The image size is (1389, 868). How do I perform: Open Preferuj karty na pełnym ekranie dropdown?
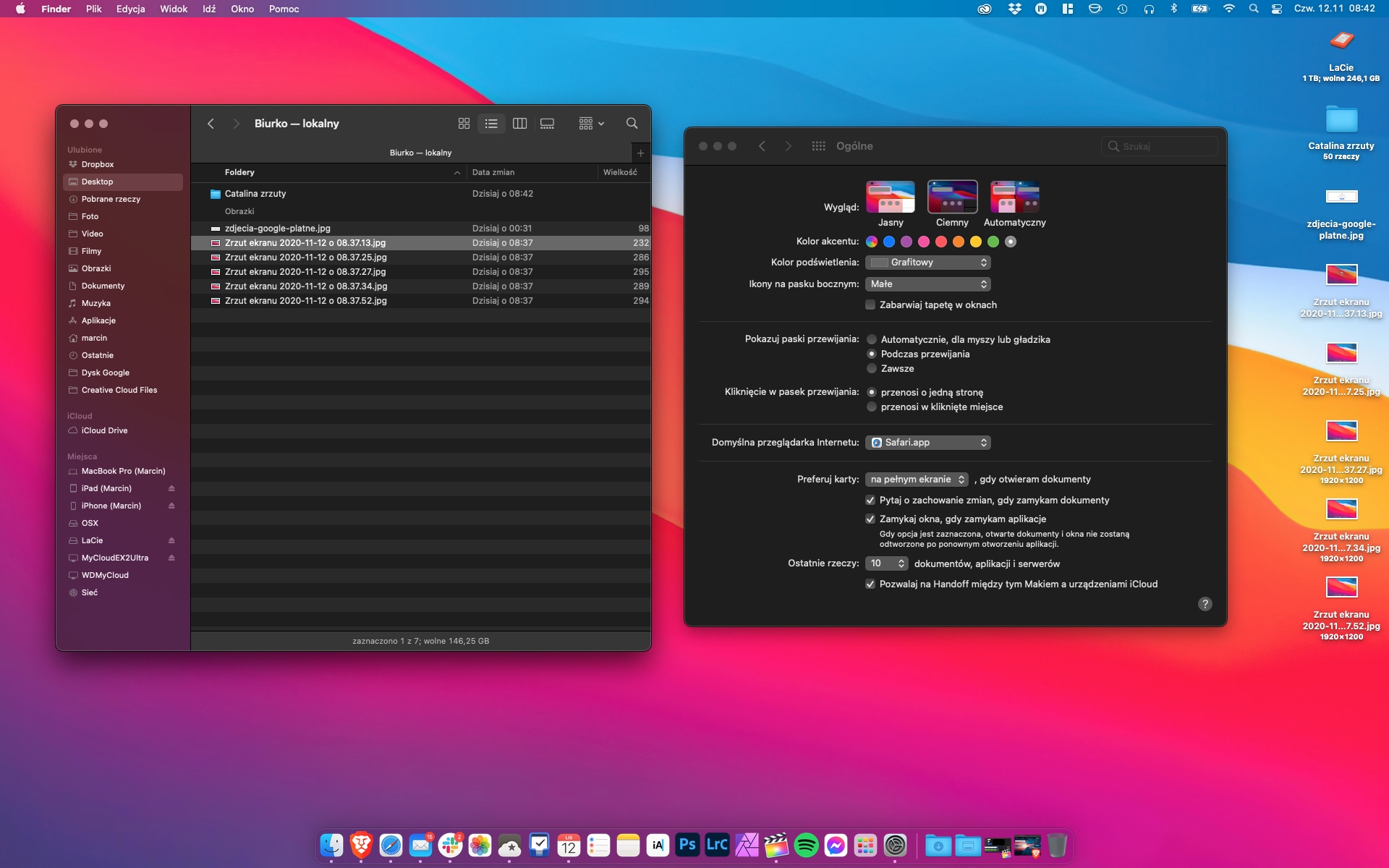point(917,480)
